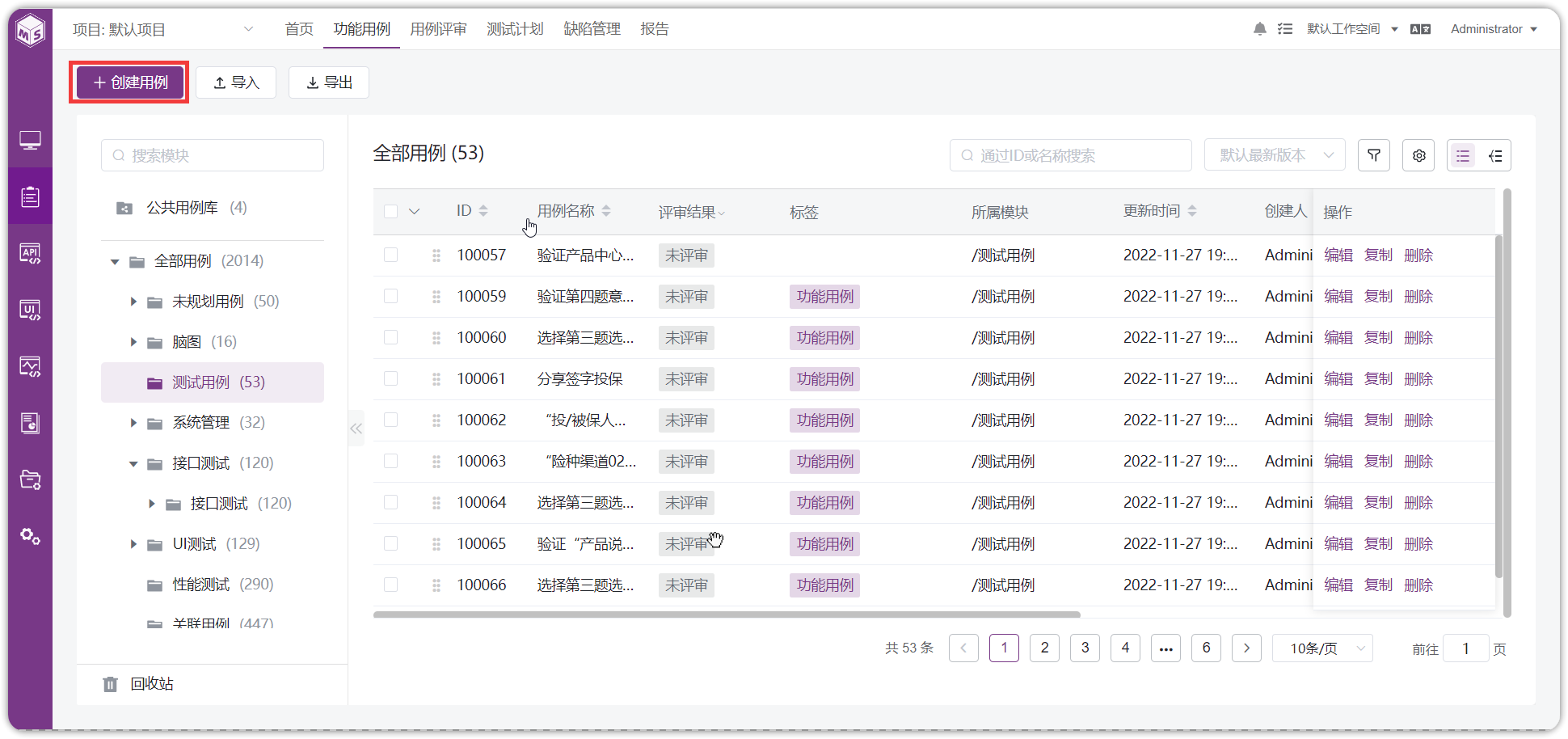Check the box for case 100061
The image size is (1568, 739).
pyautogui.click(x=391, y=378)
